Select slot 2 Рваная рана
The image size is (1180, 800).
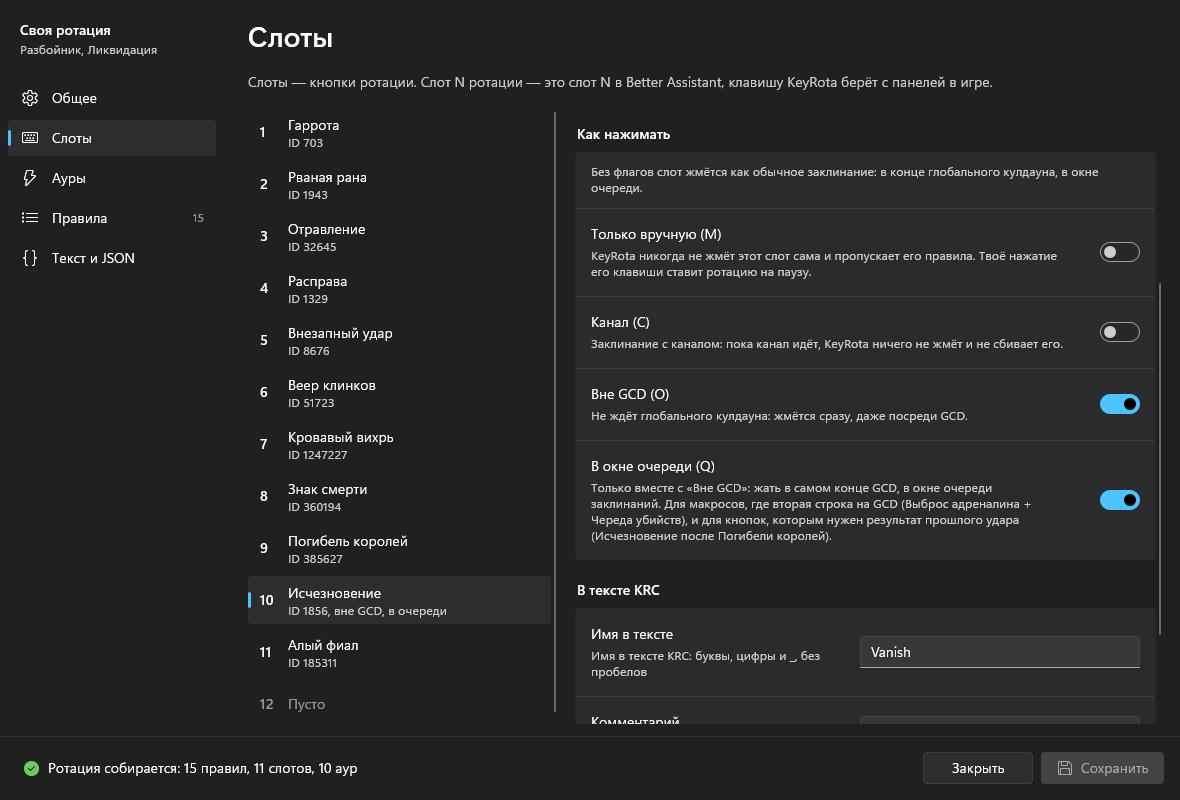(x=399, y=185)
